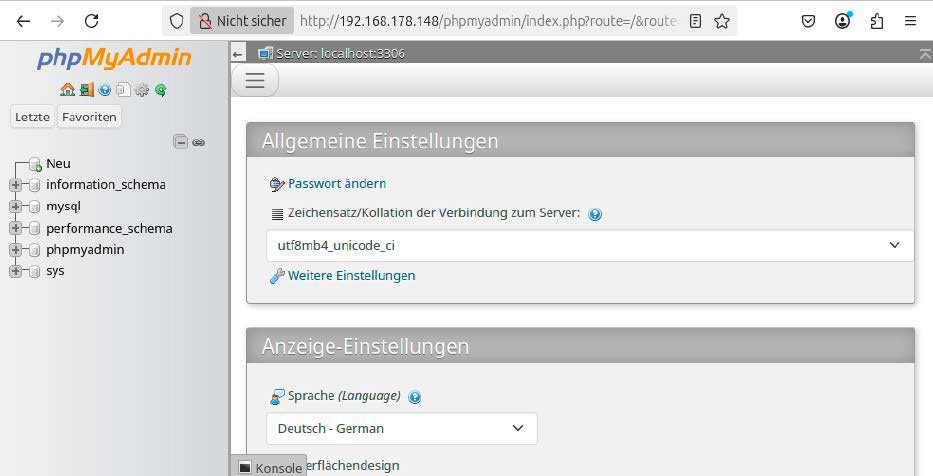Focus the URL address field
The height and width of the screenshot is (476, 933).
(488, 21)
